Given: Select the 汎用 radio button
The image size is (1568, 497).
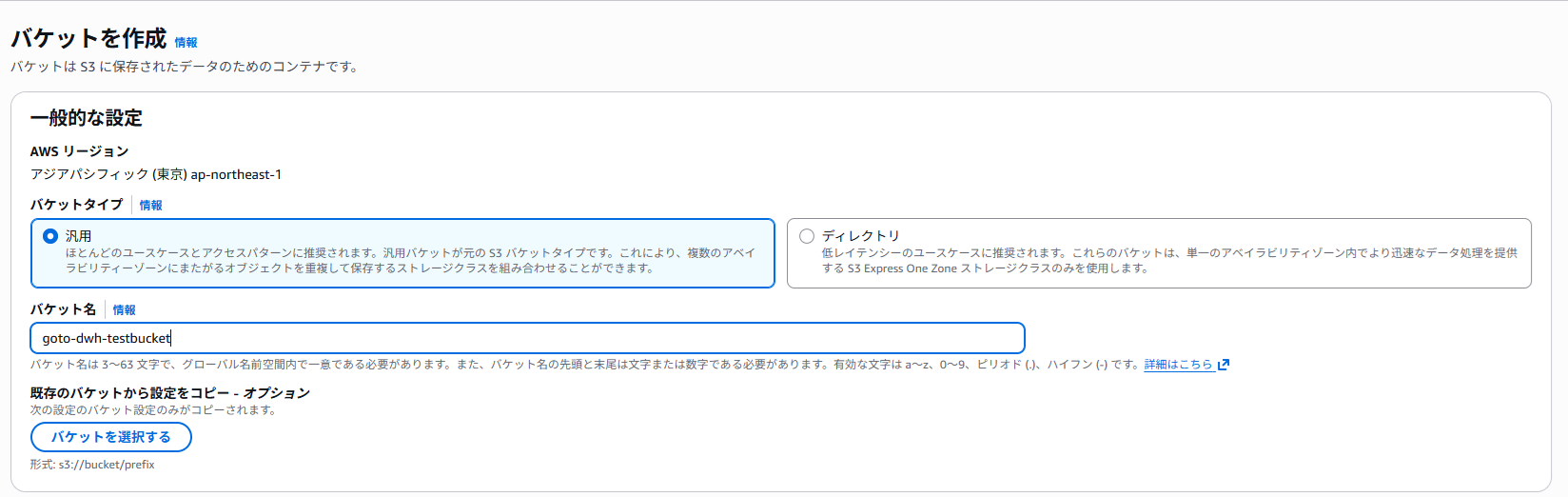Looking at the screenshot, I should (50, 236).
